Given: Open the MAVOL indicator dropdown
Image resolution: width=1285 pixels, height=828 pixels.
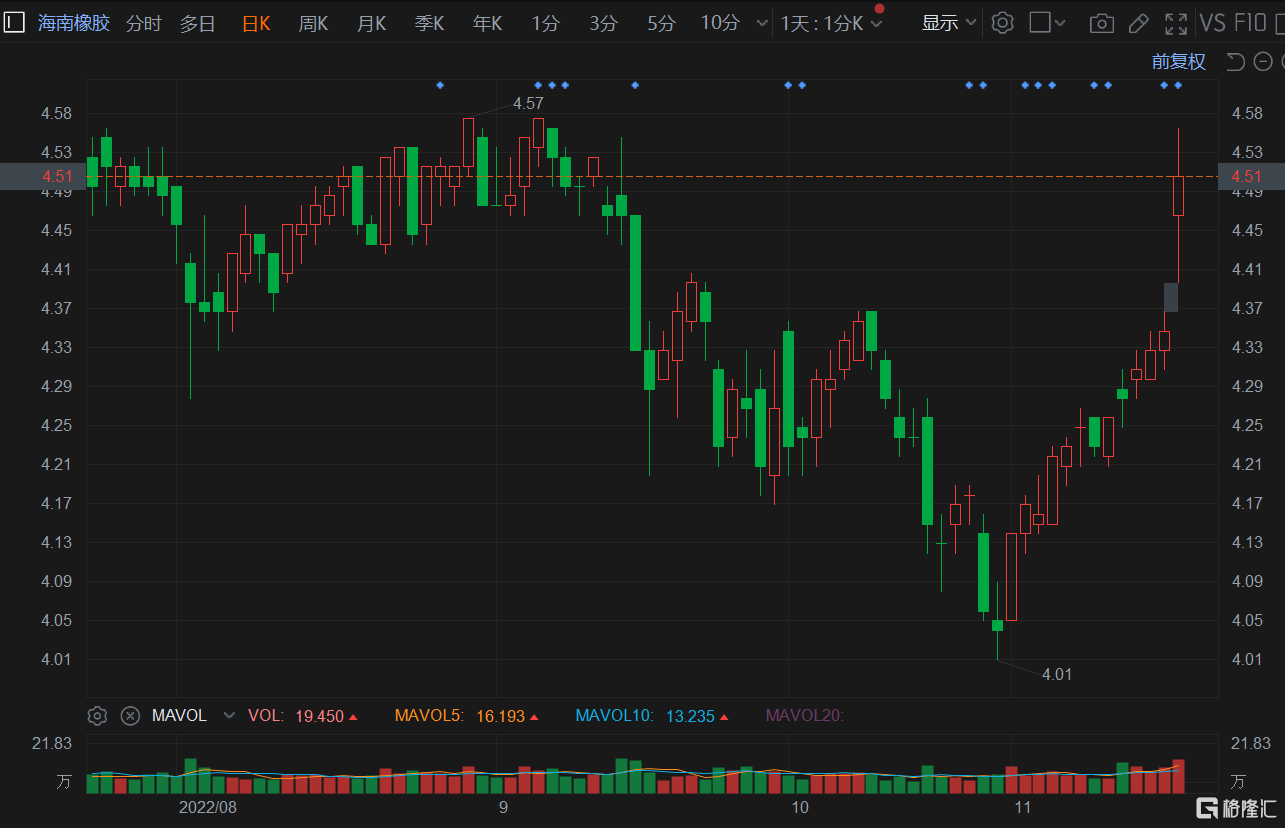Looking at the screenshot, I should (x=229, y=716).
